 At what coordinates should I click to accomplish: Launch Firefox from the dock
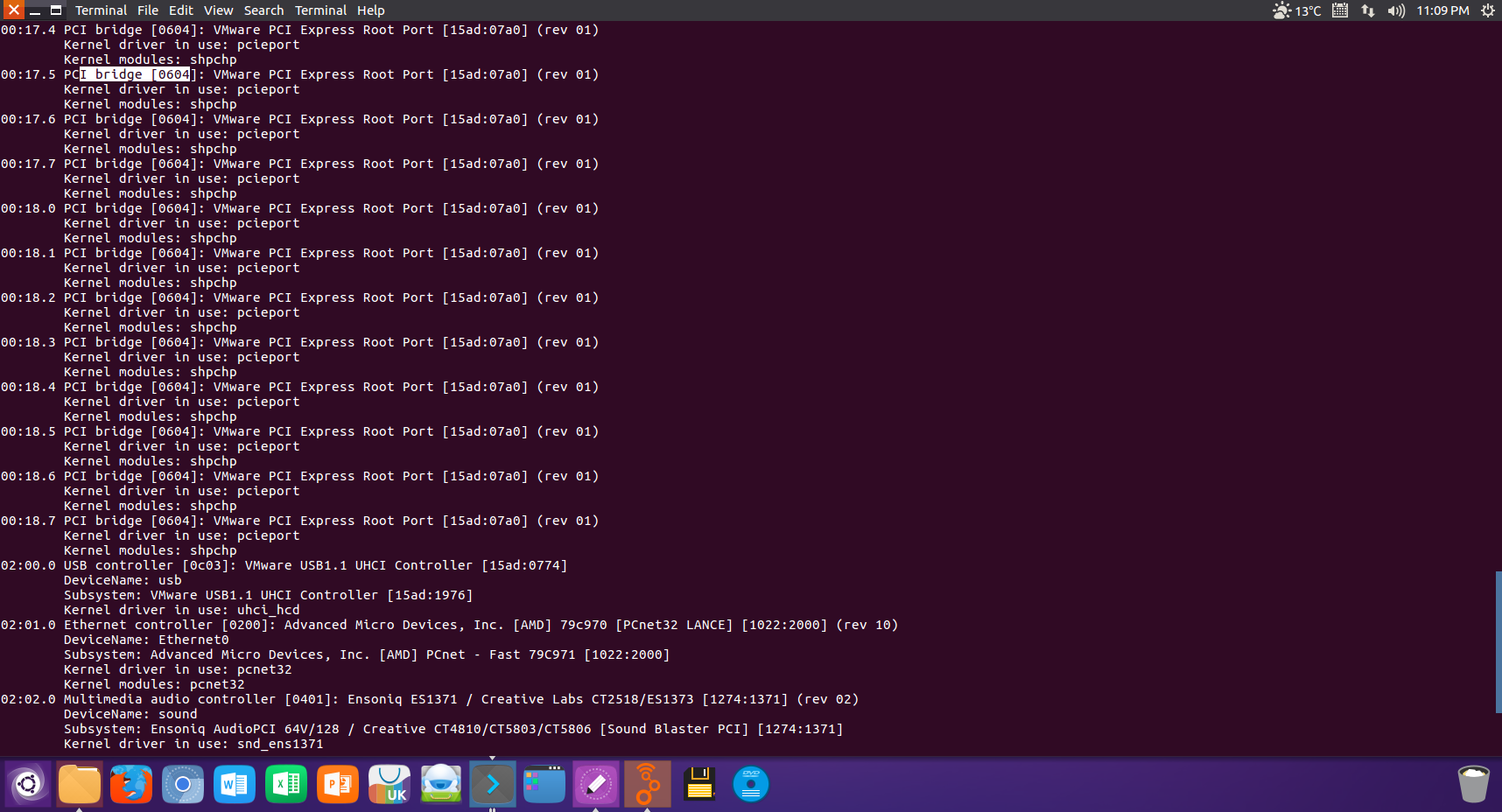coord(131,784)
